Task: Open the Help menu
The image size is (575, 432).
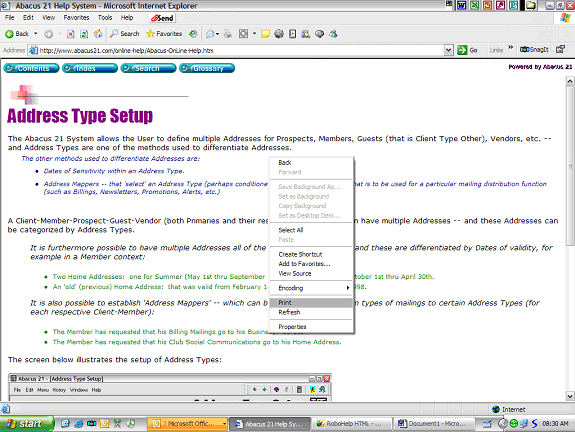Action: (x=127, y=18)
